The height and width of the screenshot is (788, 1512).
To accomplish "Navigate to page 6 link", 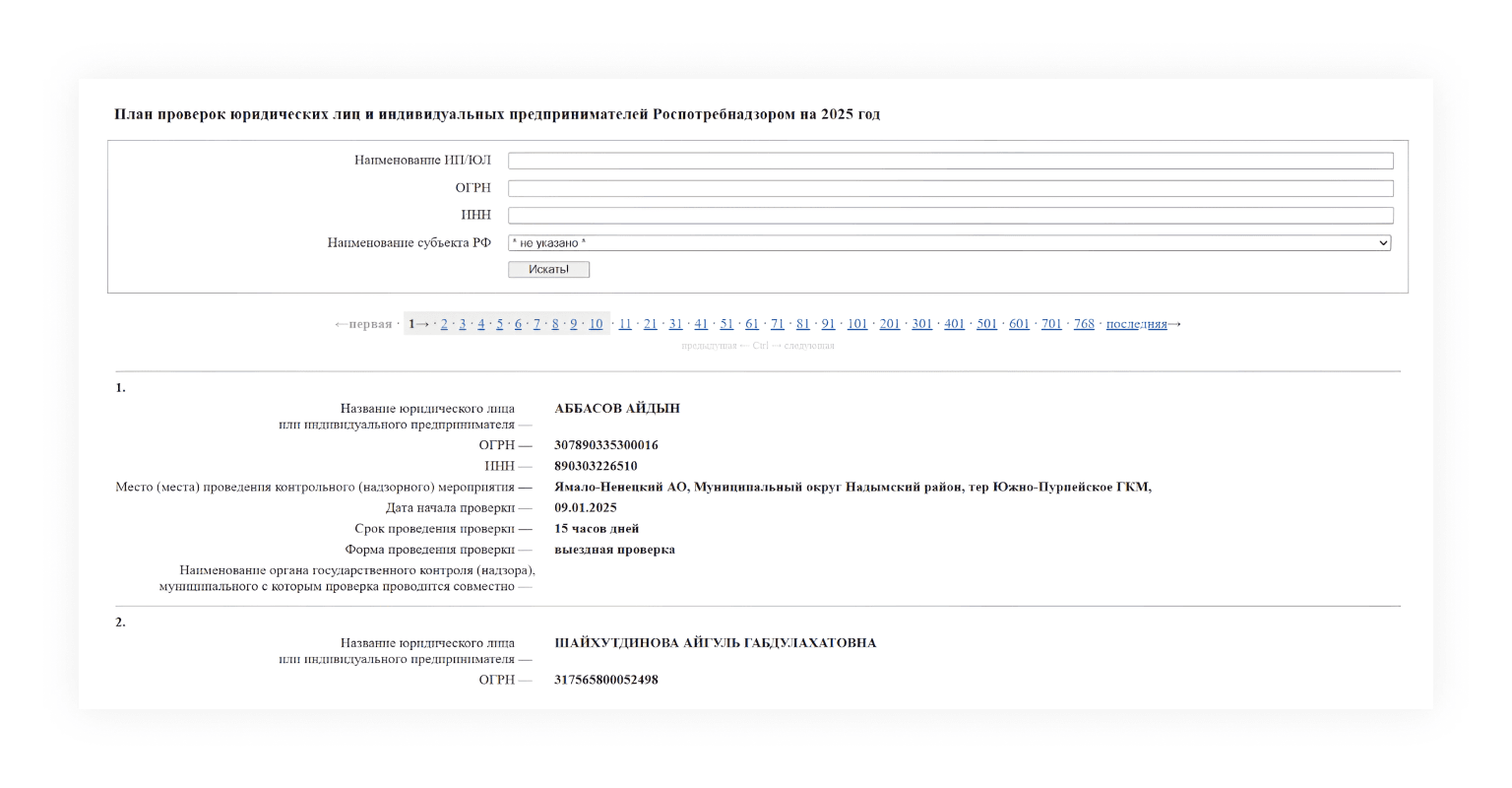I will click(x=519, y=324).
